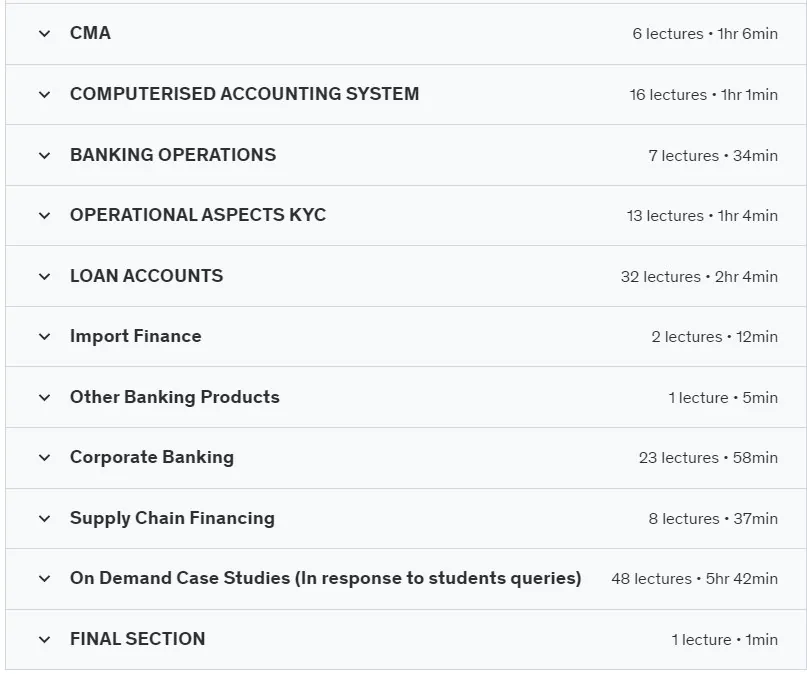This screenshot has height=674, width=807.
Task: Expand Operational Aspects KYC chevron
Action: 45,216
